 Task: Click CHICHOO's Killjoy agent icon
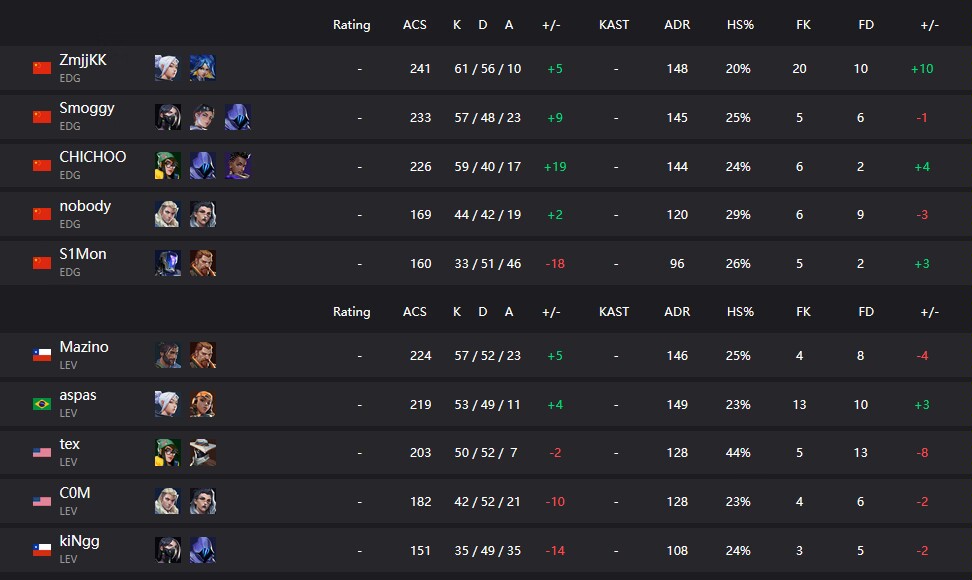point(167,166)
